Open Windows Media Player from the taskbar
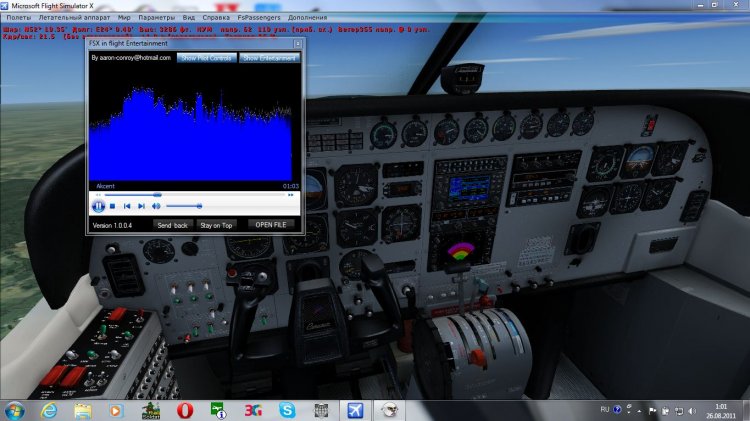The height and width of the screenshot is (421, 750). [116, 410]
